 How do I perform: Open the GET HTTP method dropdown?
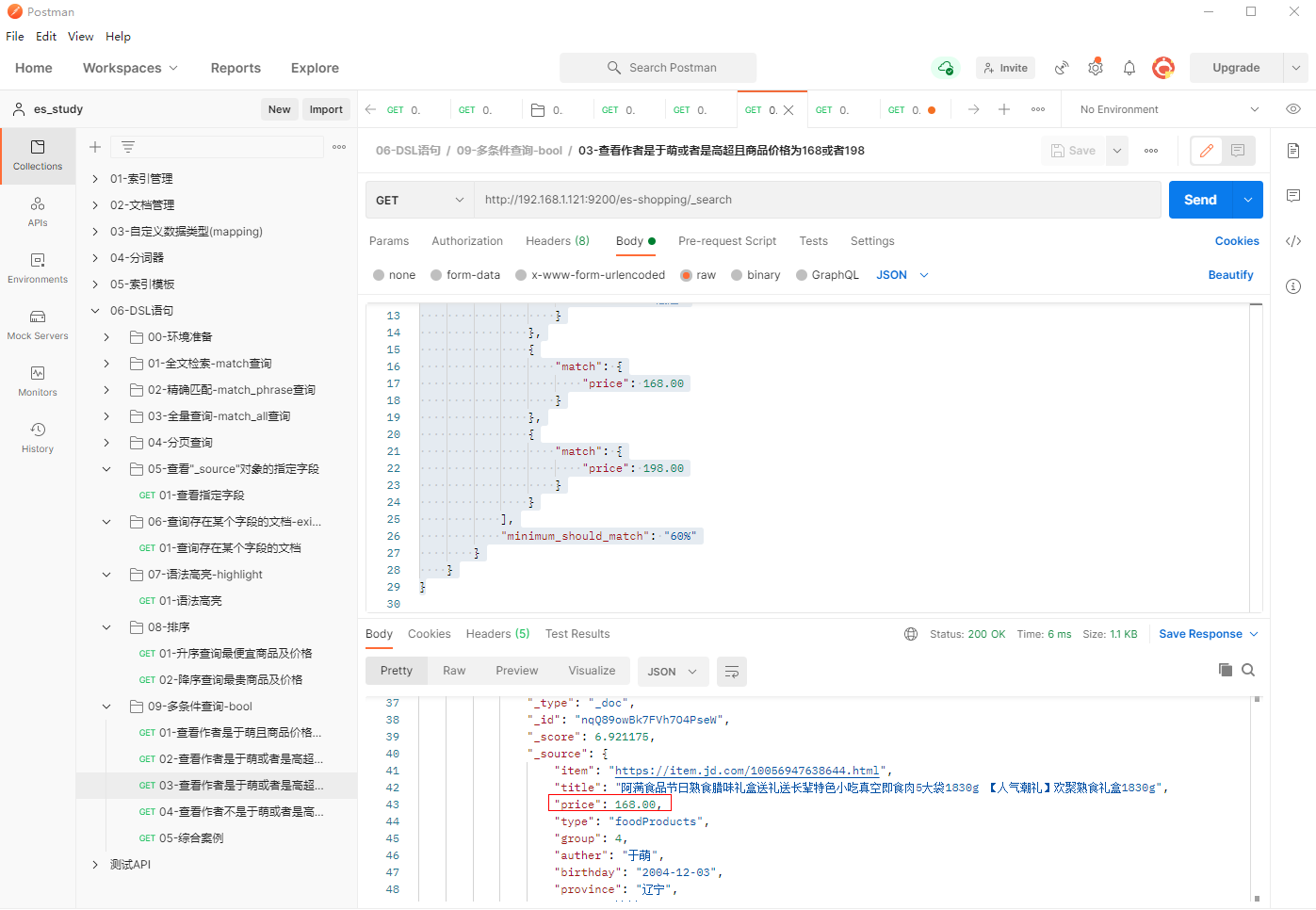419,200
